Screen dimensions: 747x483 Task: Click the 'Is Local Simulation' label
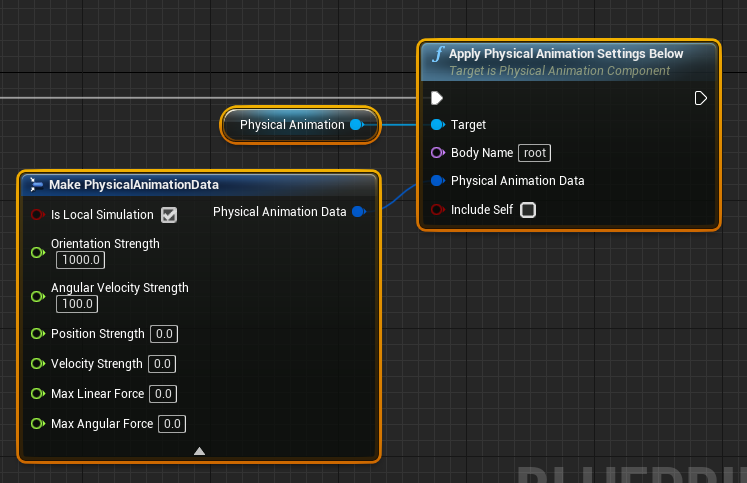pos(102,215)
